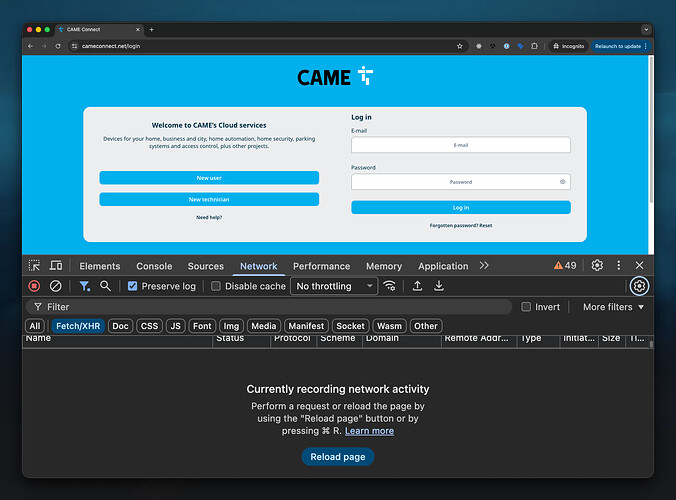The image size is (676, 500).
Task: Reload the page with the browser refresh icon
Action: 58,46
